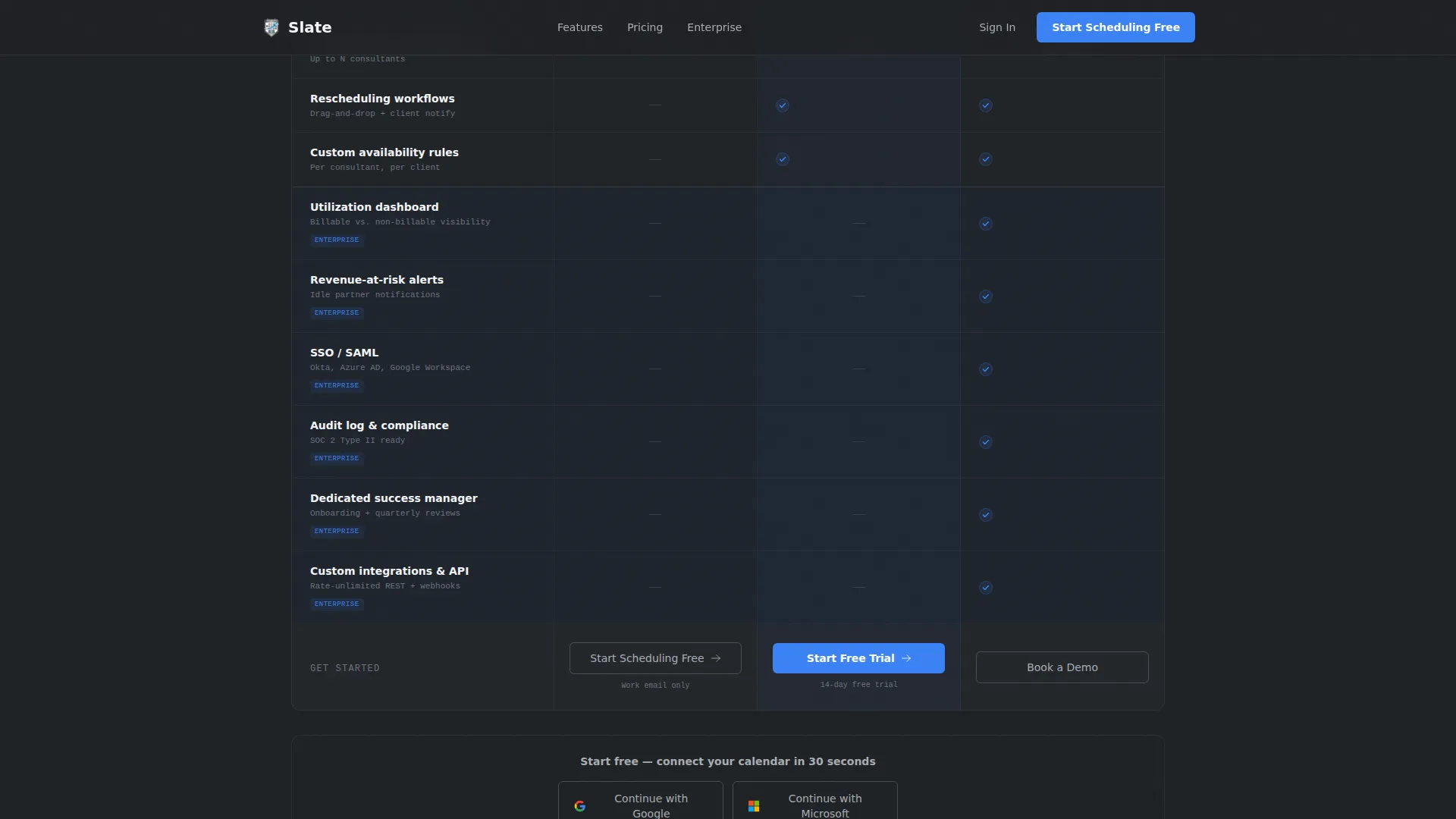Click GET STARTED label

pos(344,668)
